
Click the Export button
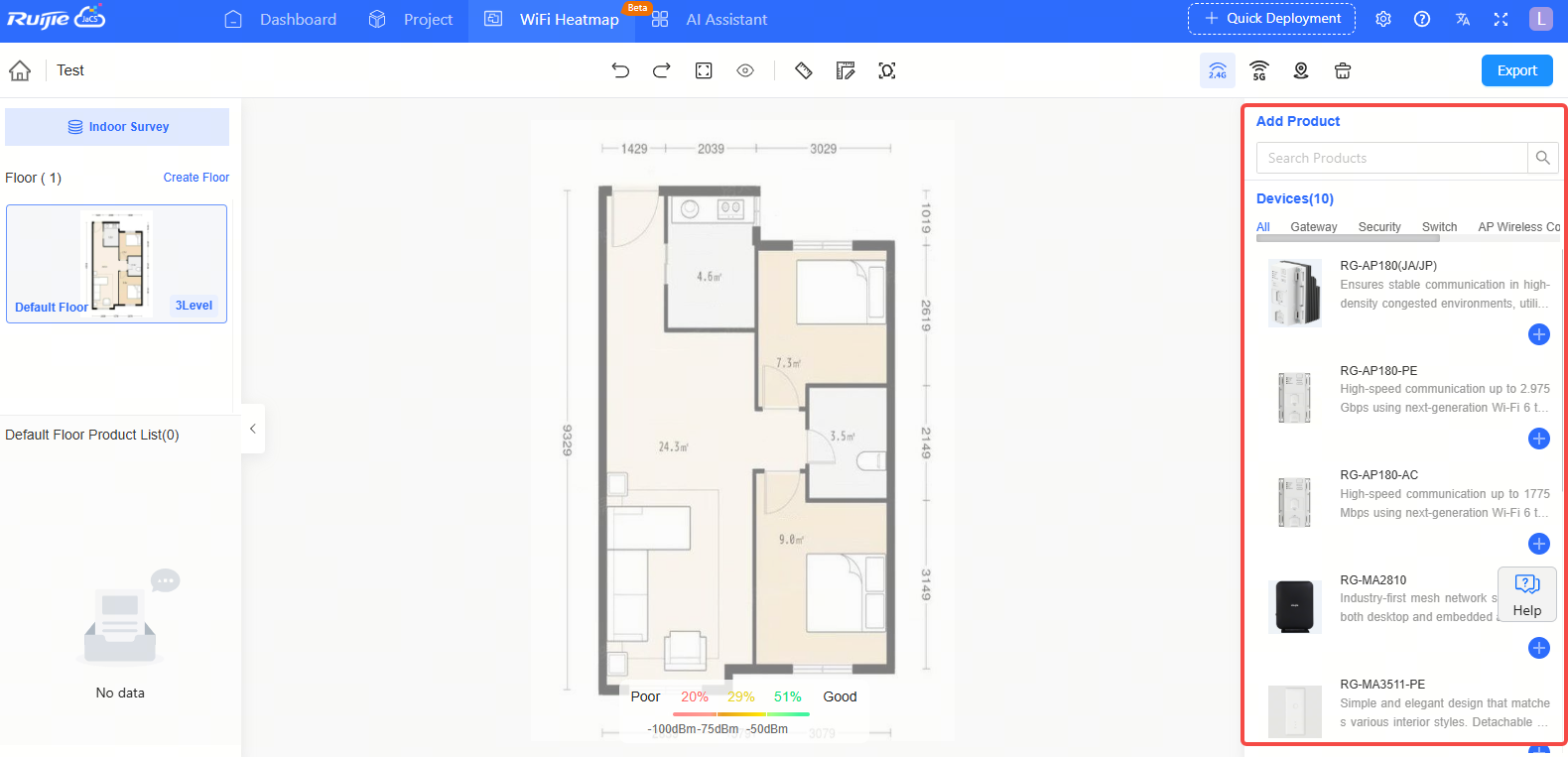[1517, 70]
